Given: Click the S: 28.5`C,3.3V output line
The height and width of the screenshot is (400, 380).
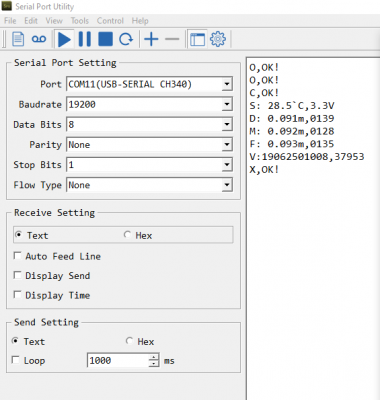Looking at the screenshot, I should click(292, 106).
